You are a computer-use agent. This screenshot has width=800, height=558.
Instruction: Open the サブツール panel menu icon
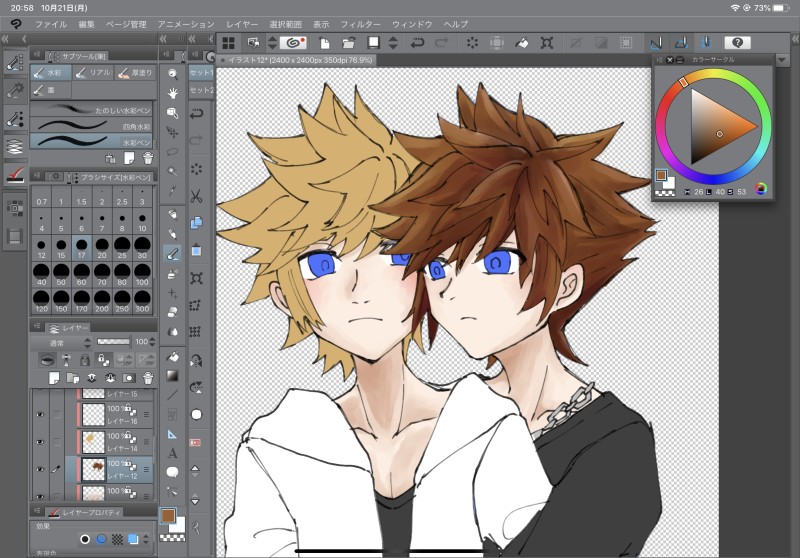[37, 55]
